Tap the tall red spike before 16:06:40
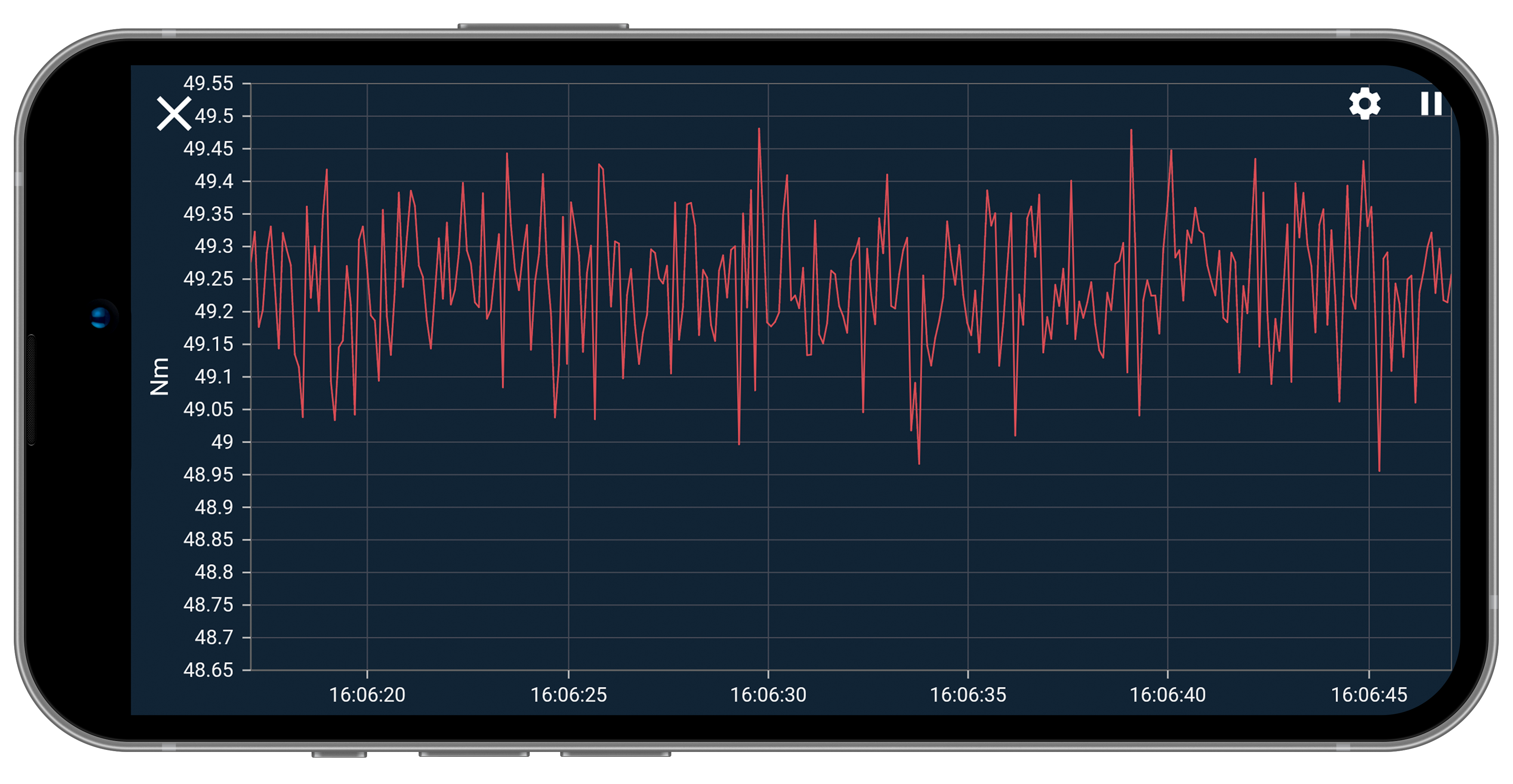This screenshot has height=784, width=1513. 1130,130
